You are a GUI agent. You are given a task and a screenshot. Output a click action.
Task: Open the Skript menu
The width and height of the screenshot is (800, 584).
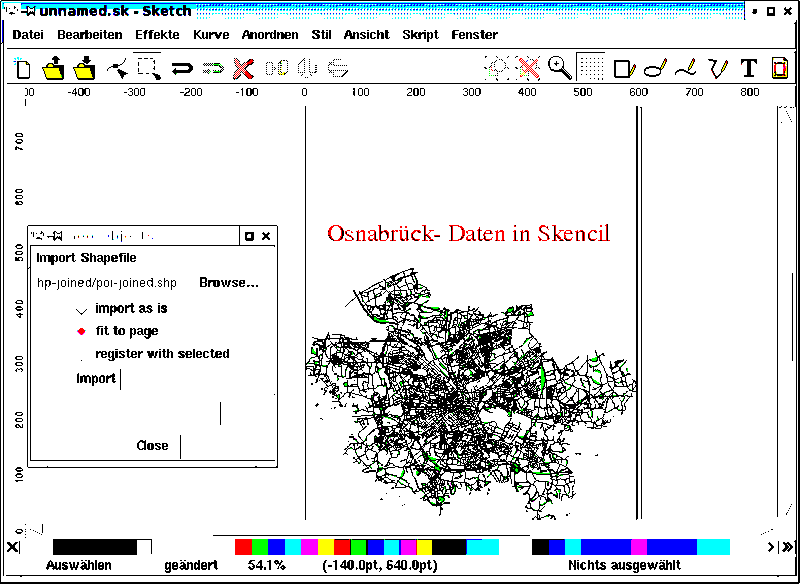click(420, 34)
